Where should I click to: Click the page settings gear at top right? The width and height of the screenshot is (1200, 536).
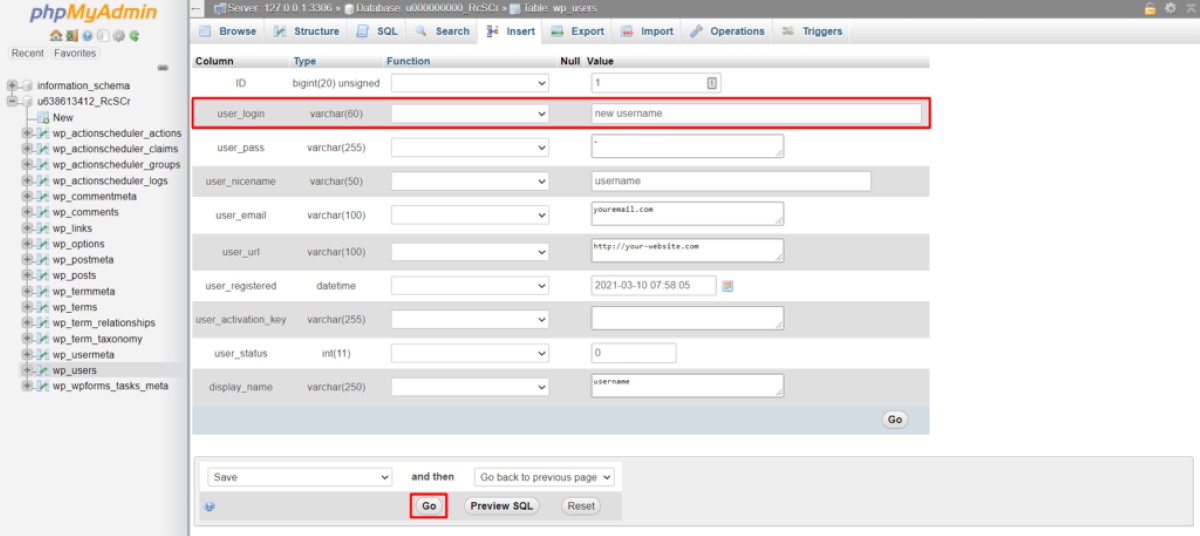1168,8
